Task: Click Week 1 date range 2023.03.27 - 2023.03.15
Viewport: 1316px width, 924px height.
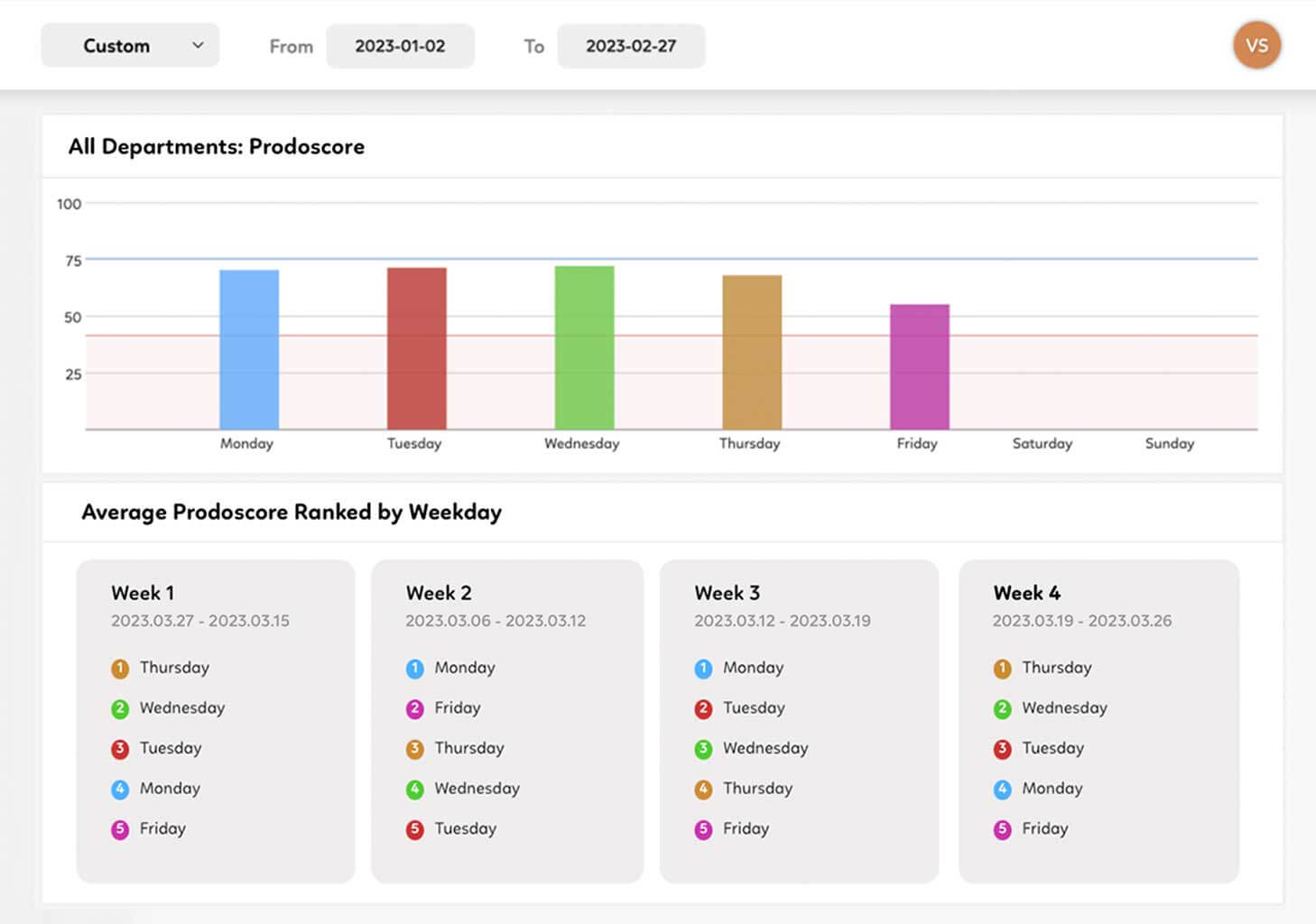Action: coord(200,621)
